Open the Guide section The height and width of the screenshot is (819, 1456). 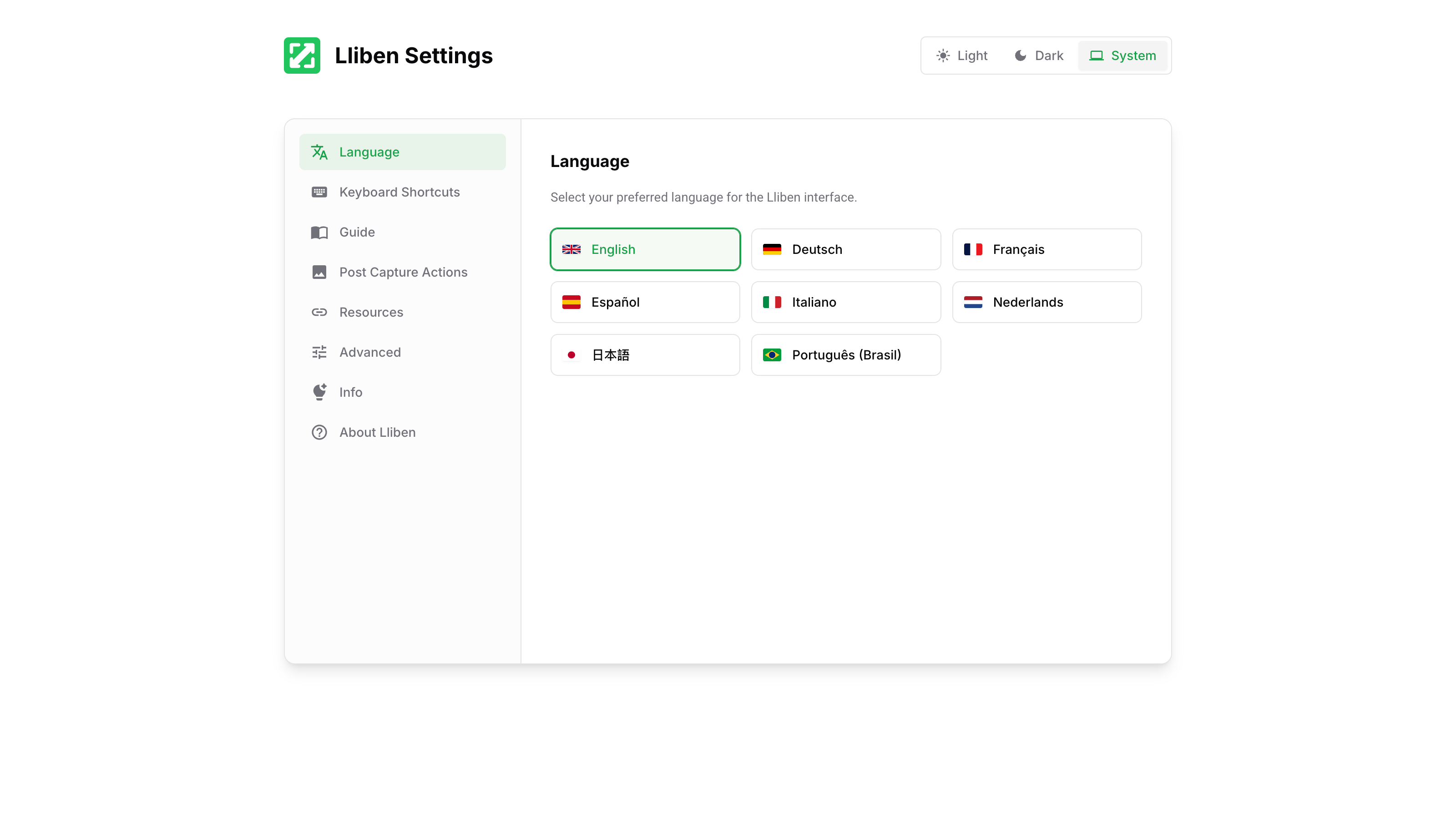pyautogui.click(x=357, y=232)
